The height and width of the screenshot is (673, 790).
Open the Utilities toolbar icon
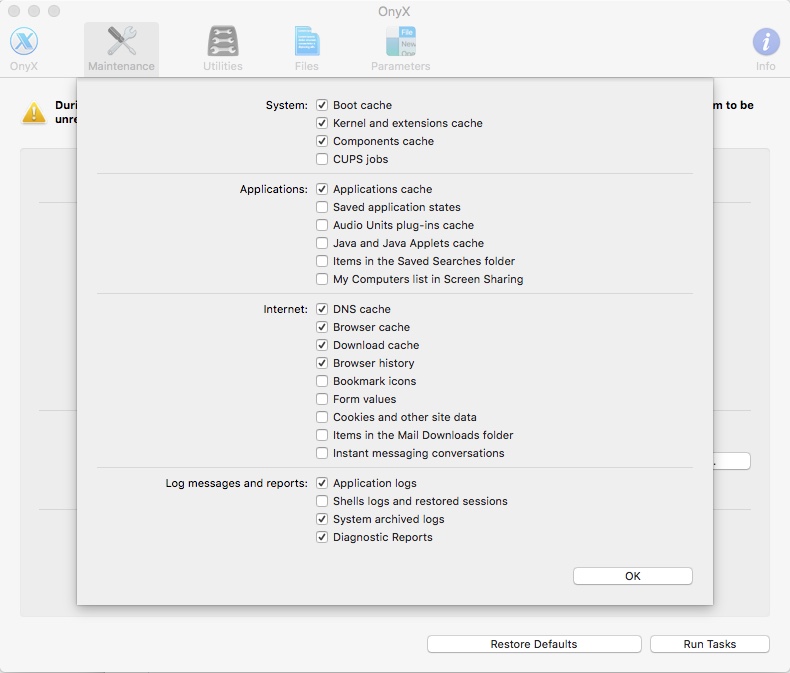[223, 41]
